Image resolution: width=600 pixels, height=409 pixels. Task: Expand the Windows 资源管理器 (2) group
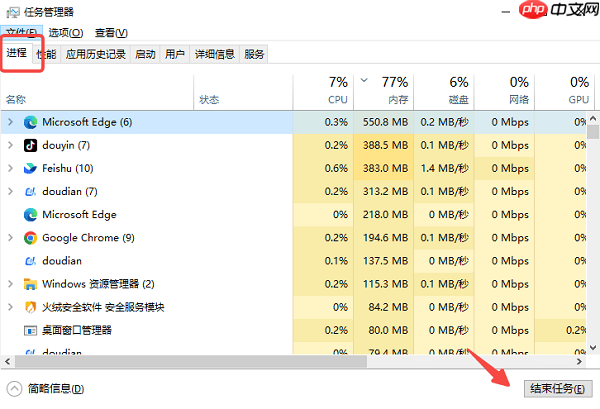tap(10, 284)
